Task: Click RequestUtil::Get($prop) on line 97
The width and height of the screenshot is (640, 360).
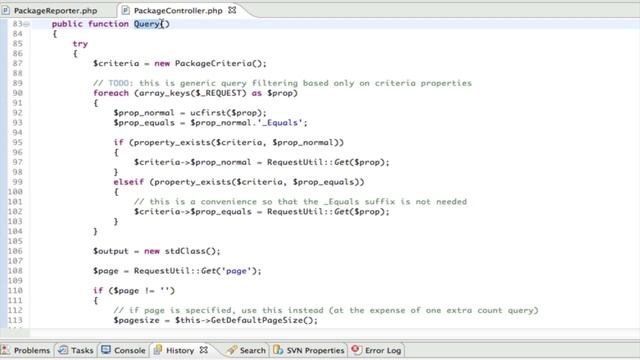Action: point(328,162)
